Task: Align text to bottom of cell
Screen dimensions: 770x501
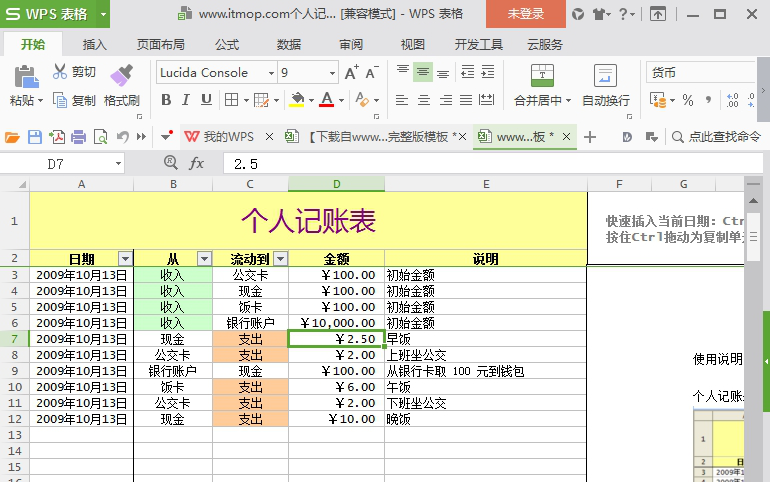Action: tap(443, 74)
